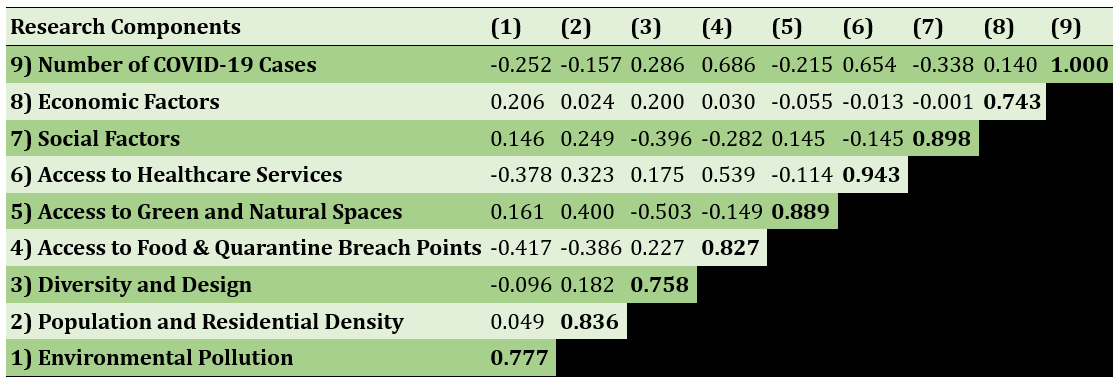Image resolution: width=1118 pixels, height=378 pixels.
Task: Select the Economic Factors row label
Action: pyautogui.click(x=115, y=102)
